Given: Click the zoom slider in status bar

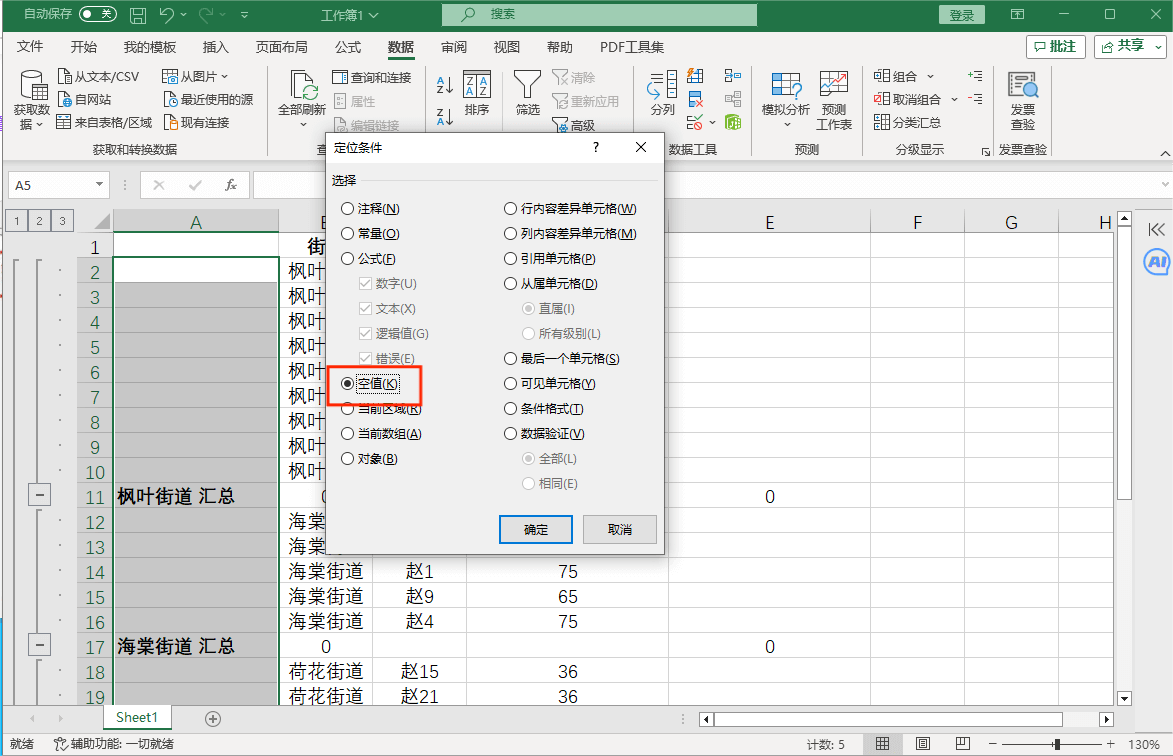Looking at the screenshot, I should pos(1057,745).
